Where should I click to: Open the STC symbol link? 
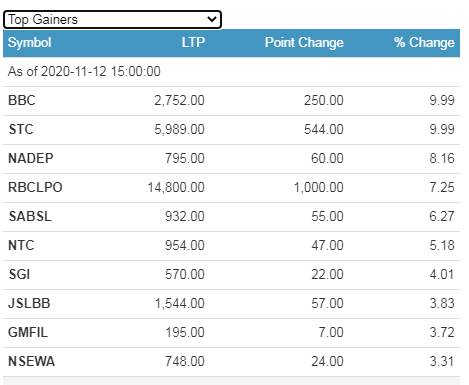click(x=21, y=129)
